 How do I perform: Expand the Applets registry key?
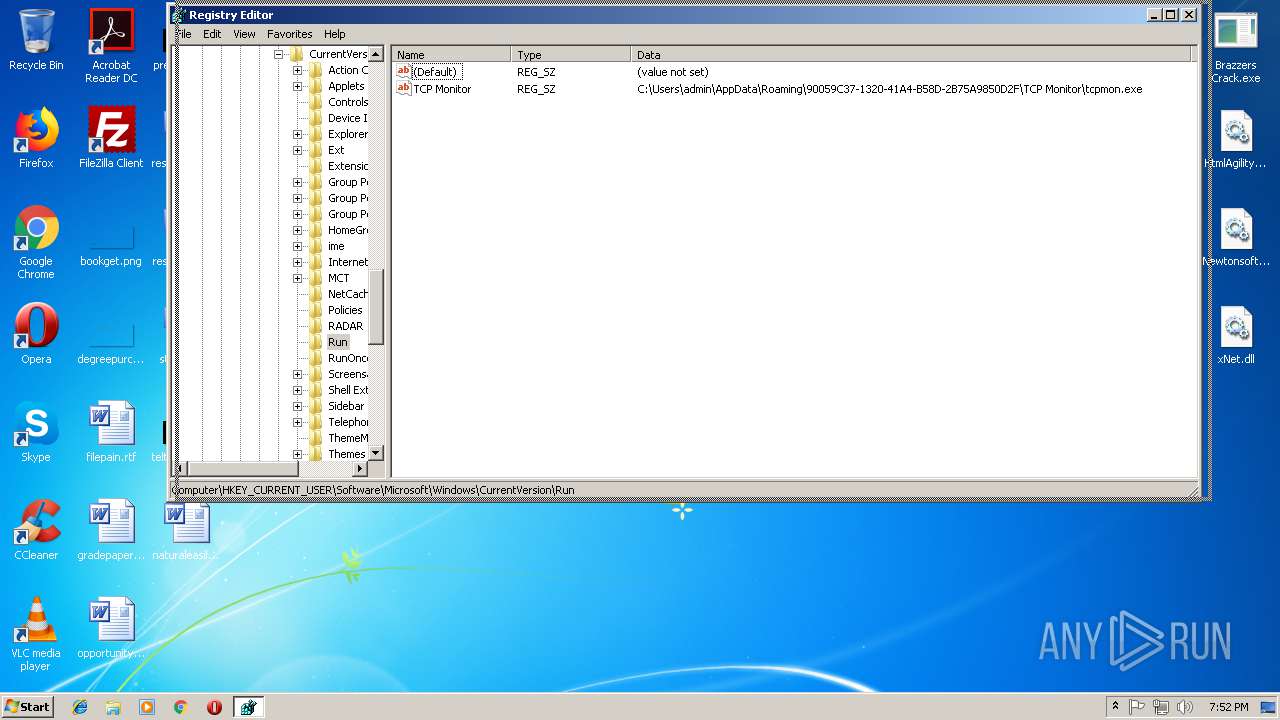point(297,86)
